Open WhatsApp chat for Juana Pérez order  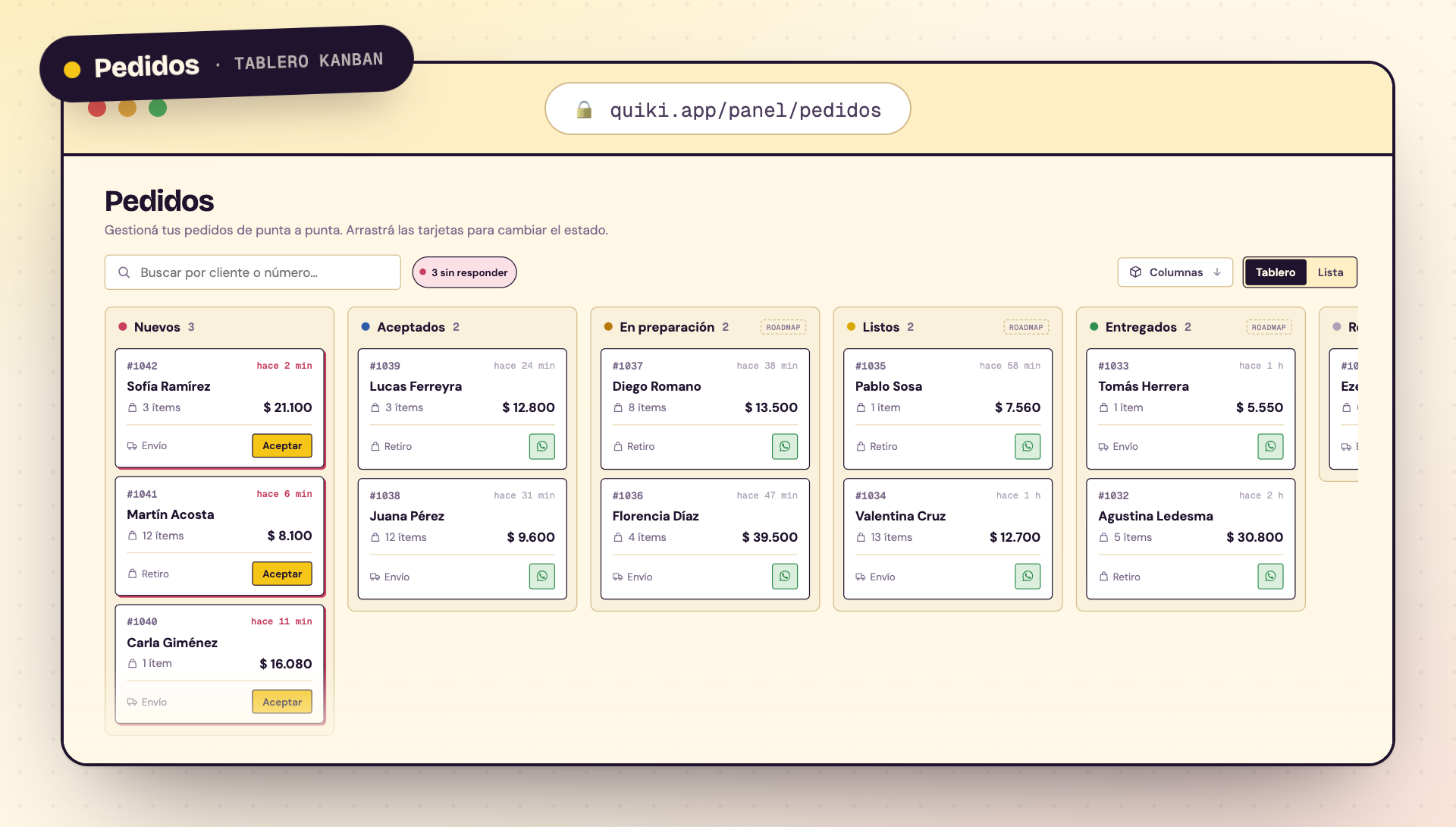point(541,577)
